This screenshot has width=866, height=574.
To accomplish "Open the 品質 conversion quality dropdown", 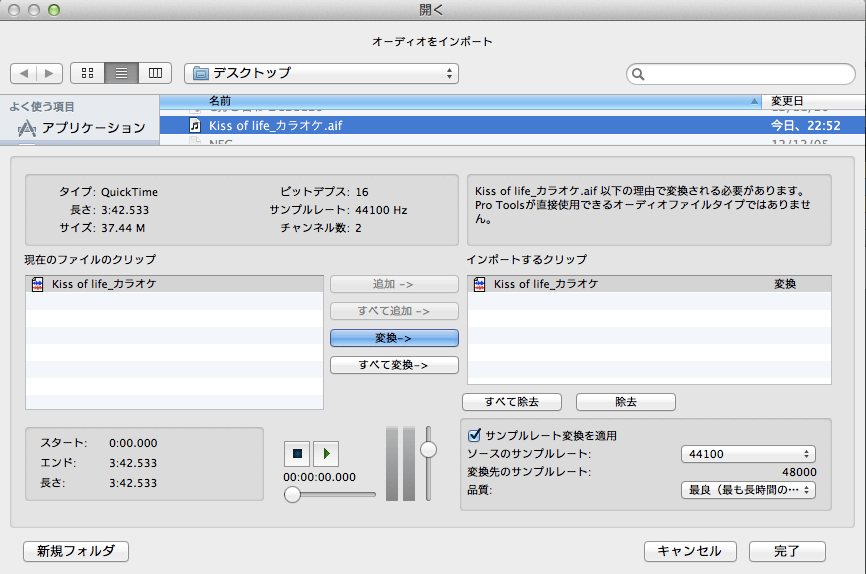I will [x=748, y=490].
